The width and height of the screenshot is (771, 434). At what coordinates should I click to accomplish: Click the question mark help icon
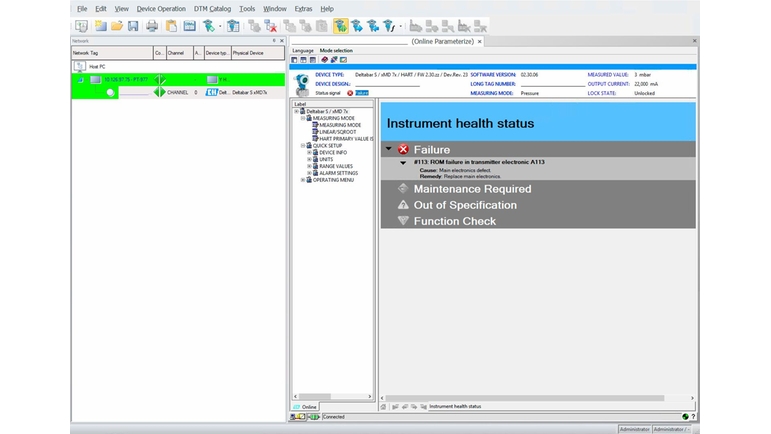click(x=693, y=417)
